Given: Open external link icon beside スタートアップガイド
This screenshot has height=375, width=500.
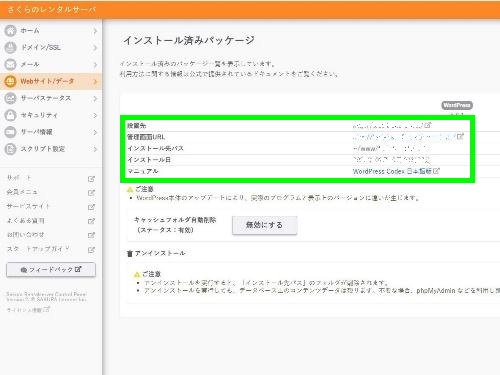Looking at the screenshot, I should point(91,249).
